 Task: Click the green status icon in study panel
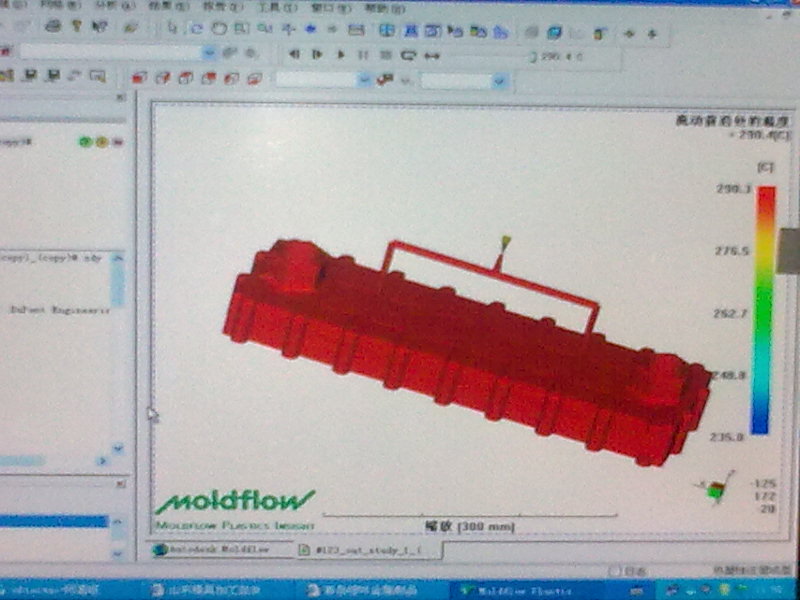pyautogui.click(x=86, y=142)
